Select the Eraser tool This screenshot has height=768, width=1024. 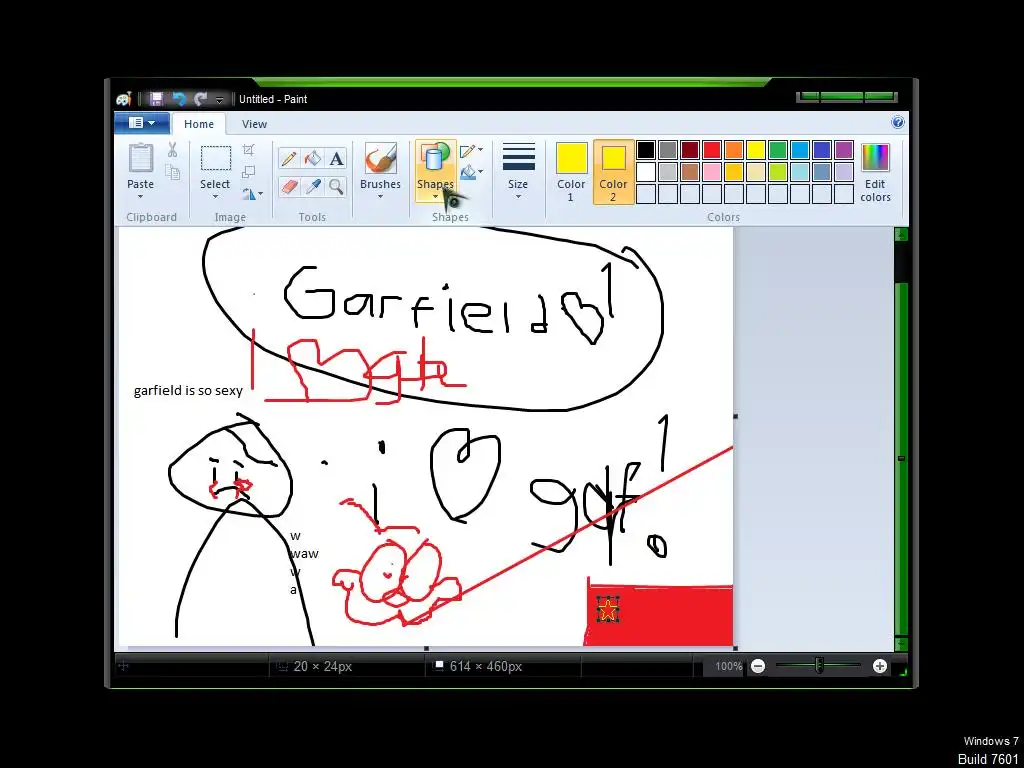[x=289, y=187]
